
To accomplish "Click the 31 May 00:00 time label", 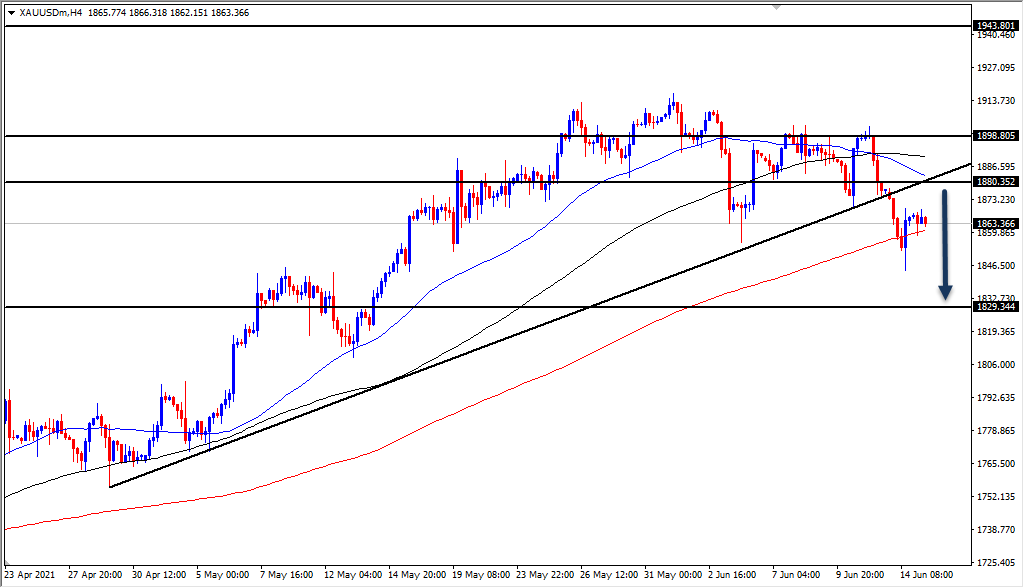I will coord(673,575).
